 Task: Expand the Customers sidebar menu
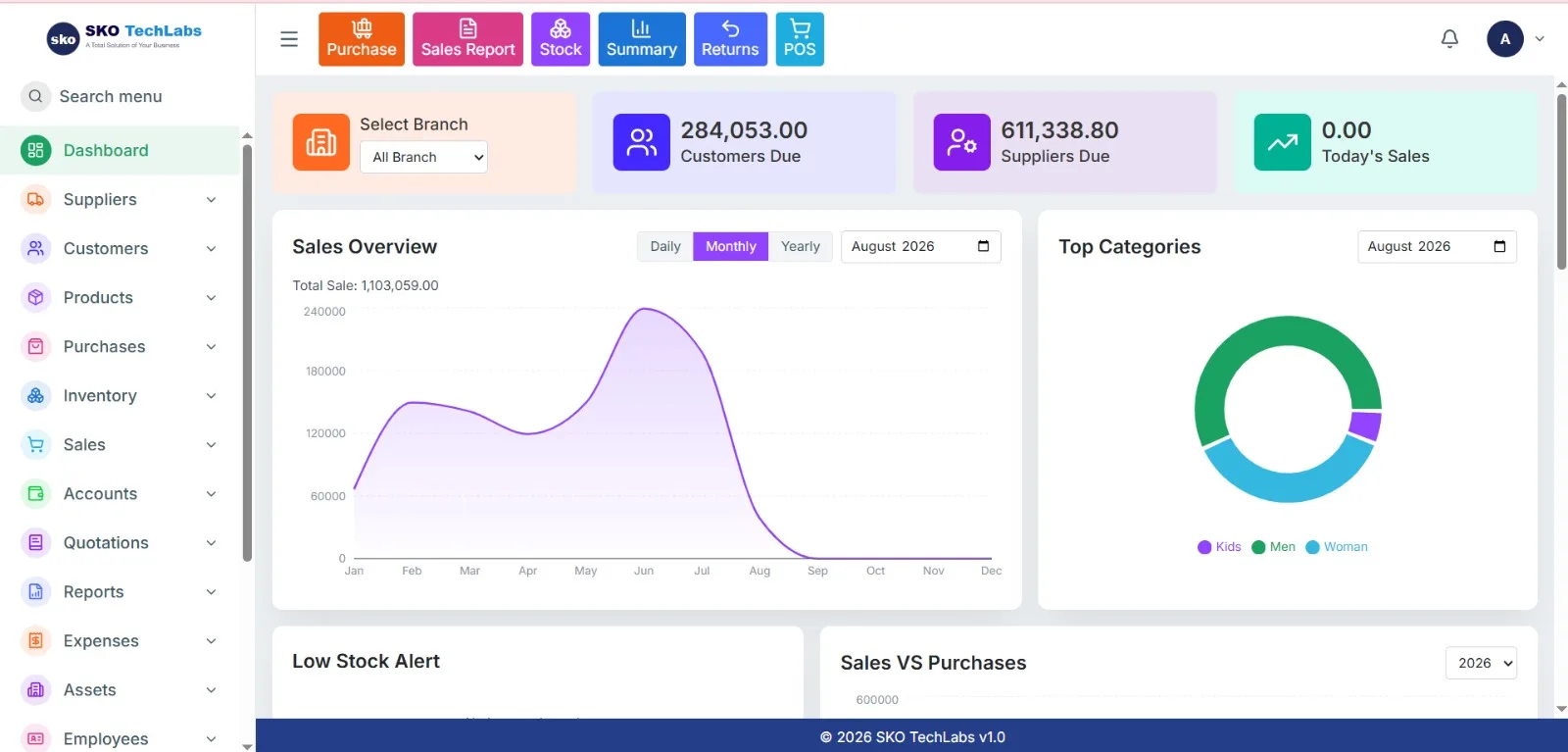pyautogui.click(x=120, y=248)
